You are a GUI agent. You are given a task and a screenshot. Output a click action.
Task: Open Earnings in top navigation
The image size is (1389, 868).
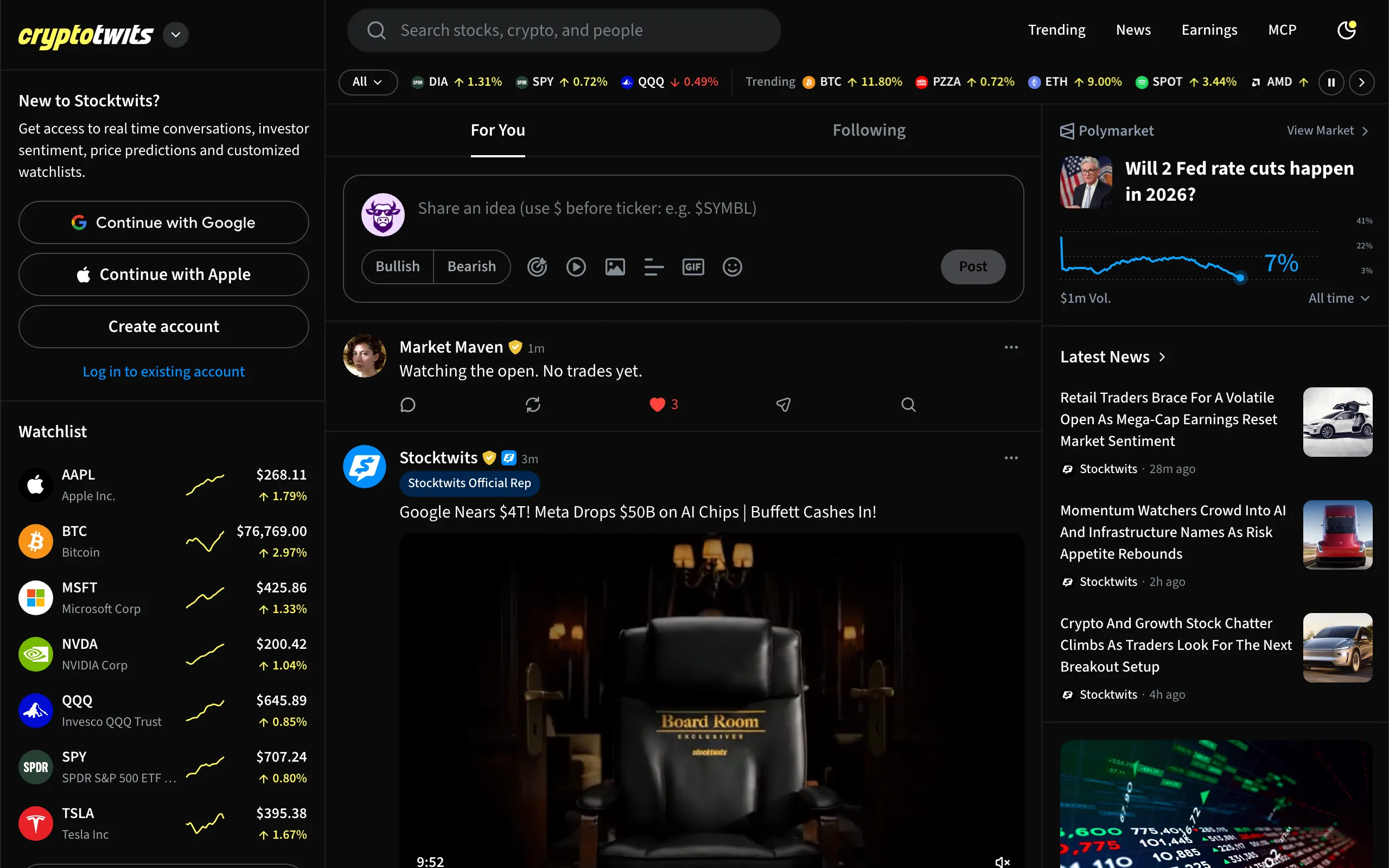pyautogui.click(x=1209, y=30)
